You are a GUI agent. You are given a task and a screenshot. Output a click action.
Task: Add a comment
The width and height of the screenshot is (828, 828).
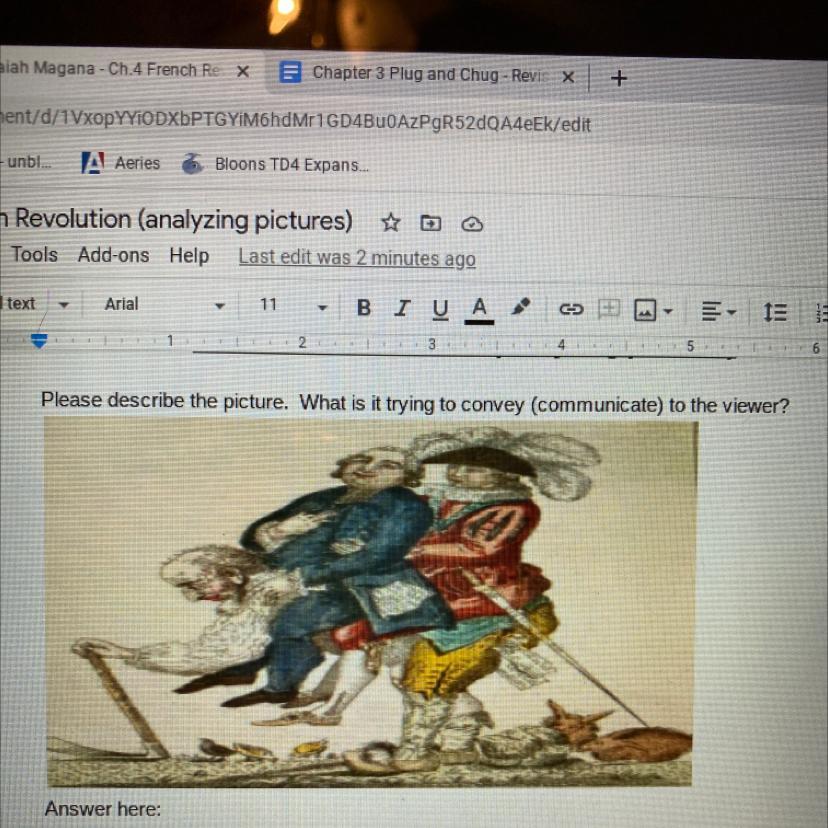coord(608,308)
